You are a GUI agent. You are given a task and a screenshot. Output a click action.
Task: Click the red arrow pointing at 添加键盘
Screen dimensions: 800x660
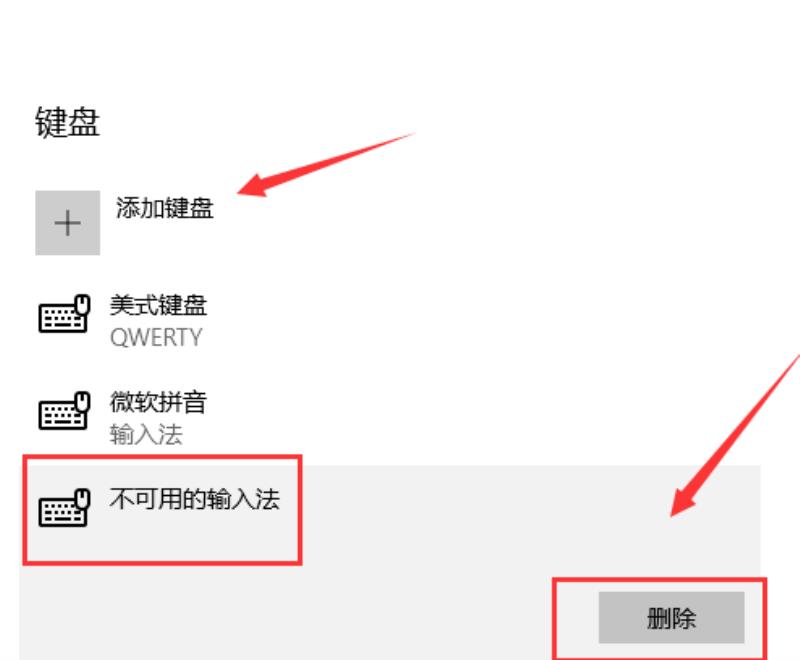pos(327,164)
